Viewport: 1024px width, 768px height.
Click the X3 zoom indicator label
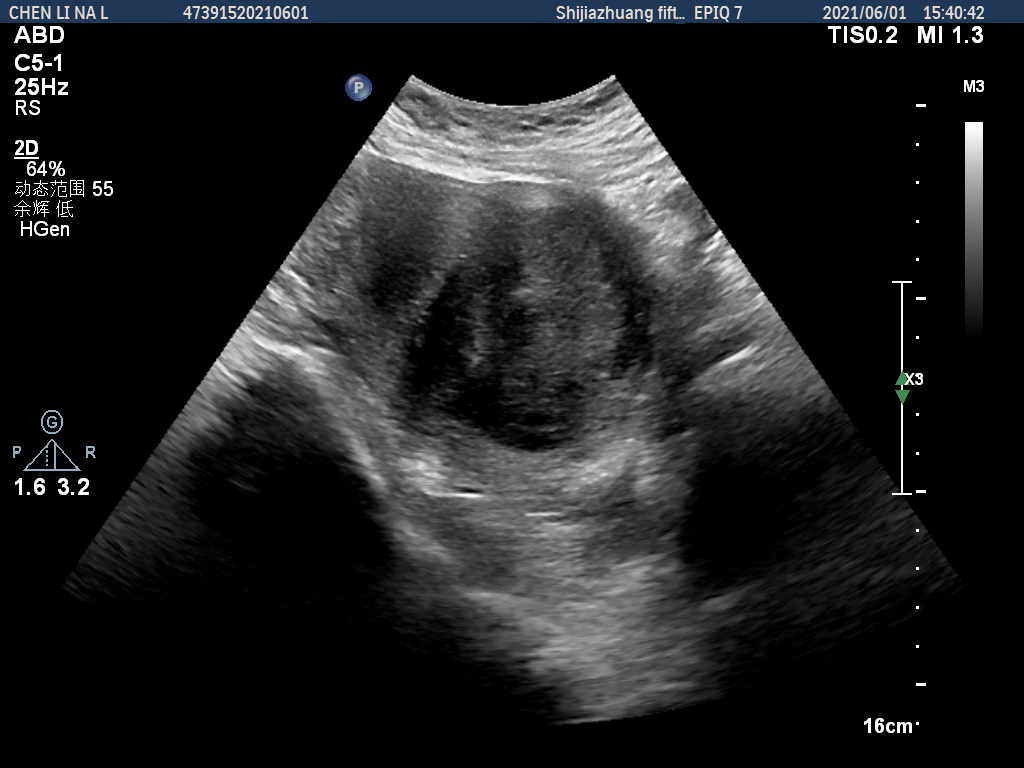coord(915,379)
